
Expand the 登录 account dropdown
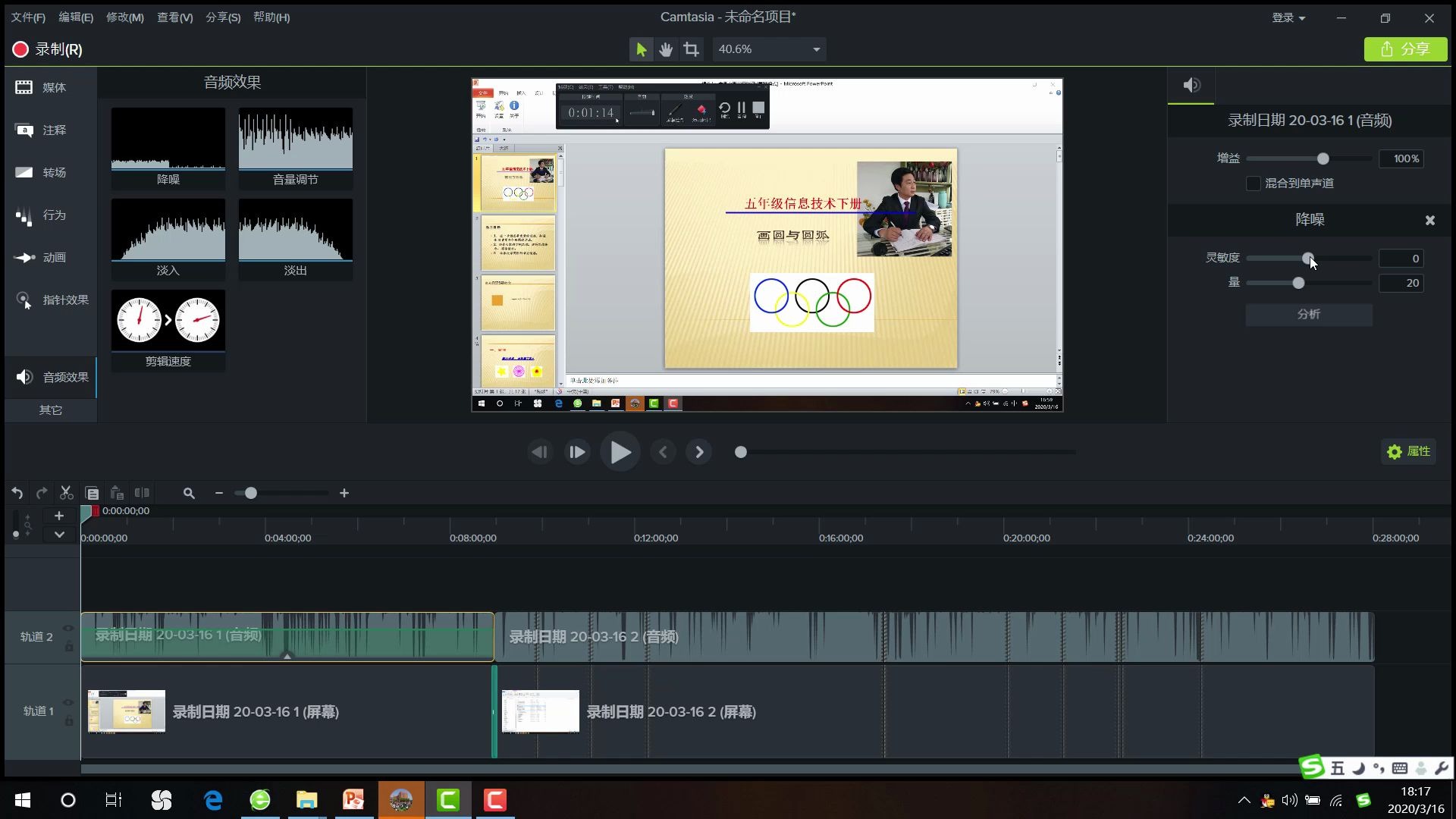(1288, 17)
